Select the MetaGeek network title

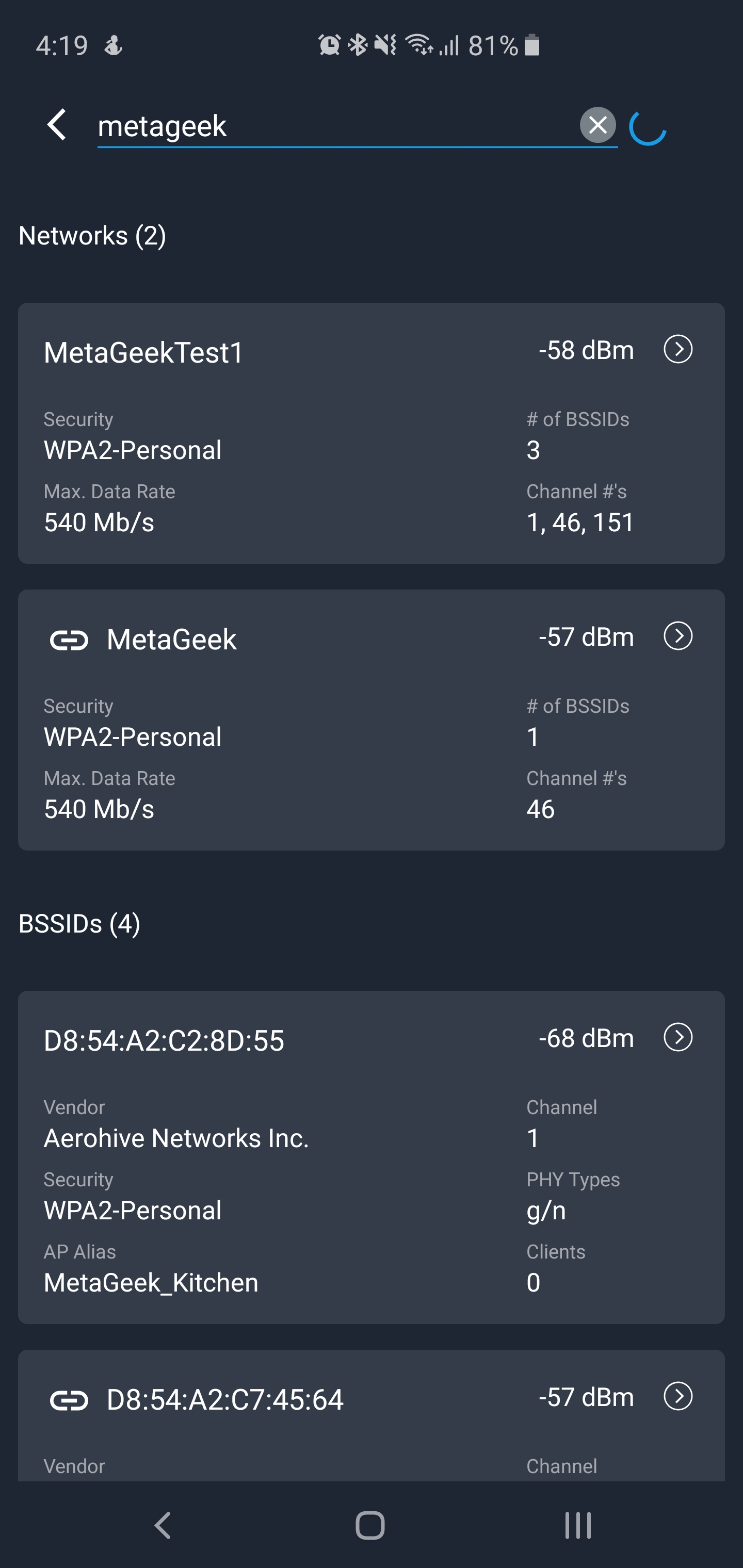pos(171,639)
